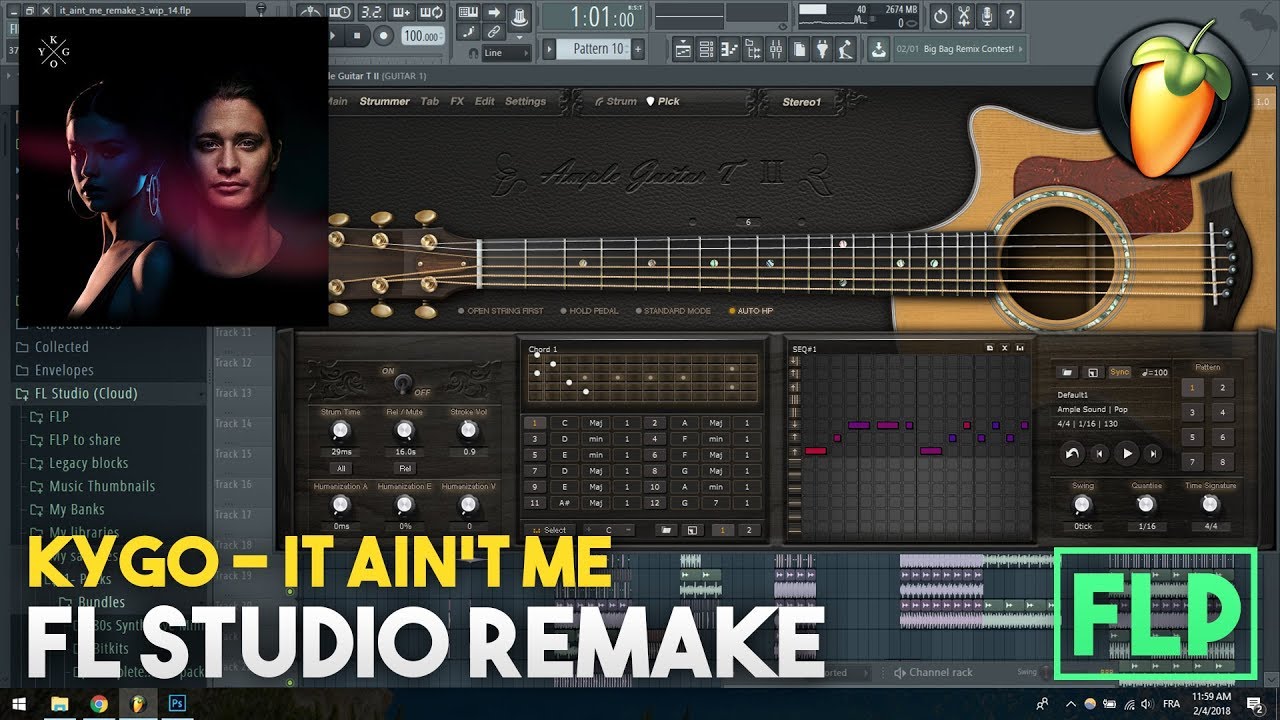Open the tempo tapper icon
Image resolution: width=1280 pixels, height=720 pixels.
pyautogui.click(x=846, y=49)
